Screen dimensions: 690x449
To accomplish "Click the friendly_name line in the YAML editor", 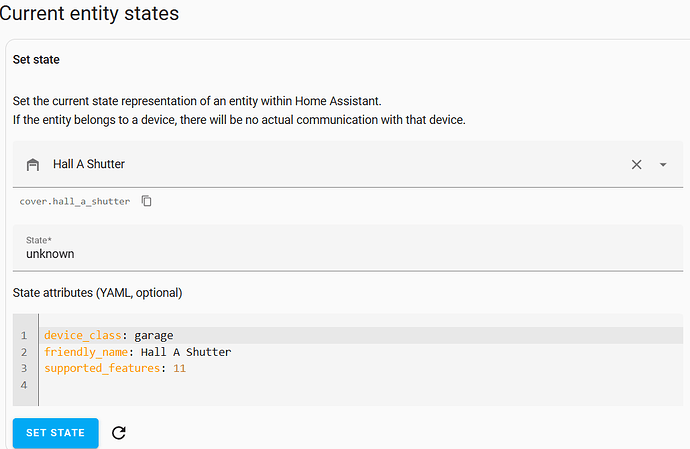I will click(x=361, y=352).
